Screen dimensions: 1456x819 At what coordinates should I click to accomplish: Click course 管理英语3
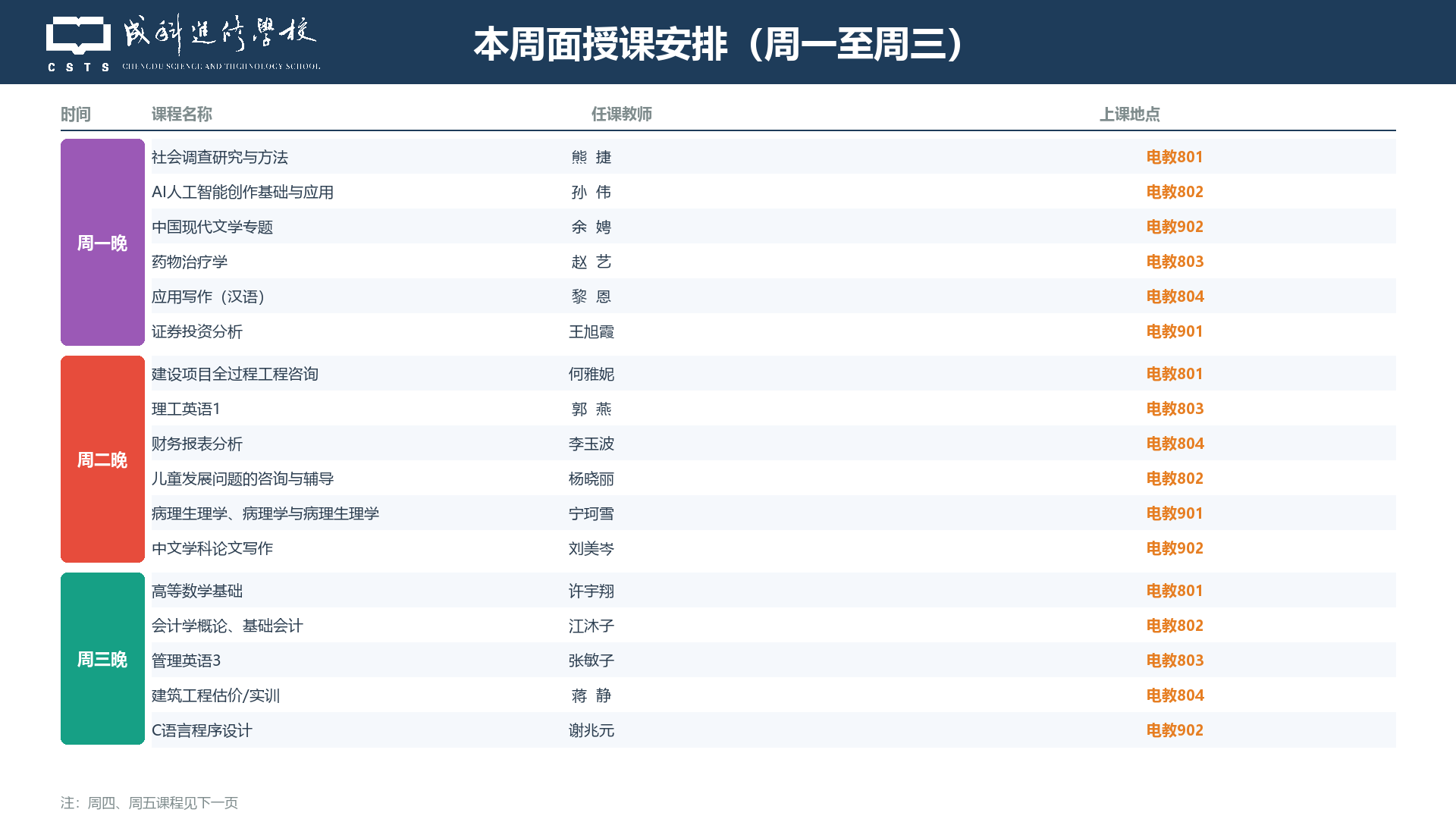click(186, 661)
